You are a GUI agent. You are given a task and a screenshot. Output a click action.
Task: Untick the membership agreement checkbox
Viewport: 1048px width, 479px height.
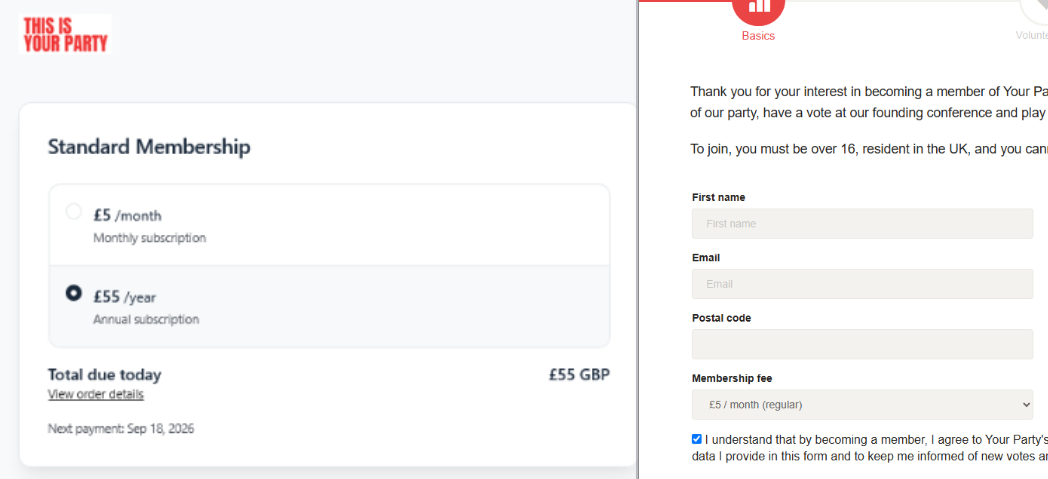[696, 439]
